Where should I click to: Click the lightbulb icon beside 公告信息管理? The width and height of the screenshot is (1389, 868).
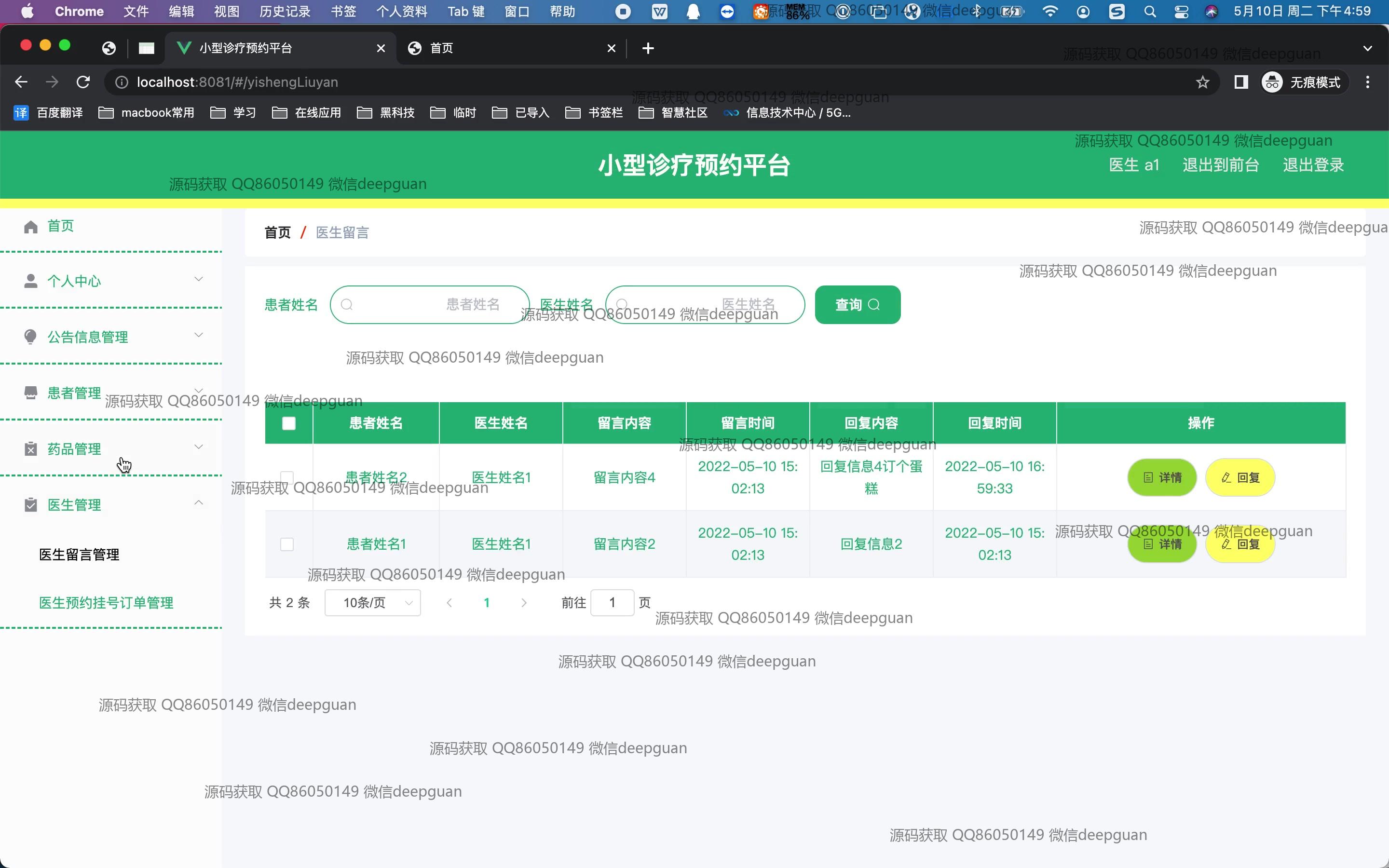point(31,337)
